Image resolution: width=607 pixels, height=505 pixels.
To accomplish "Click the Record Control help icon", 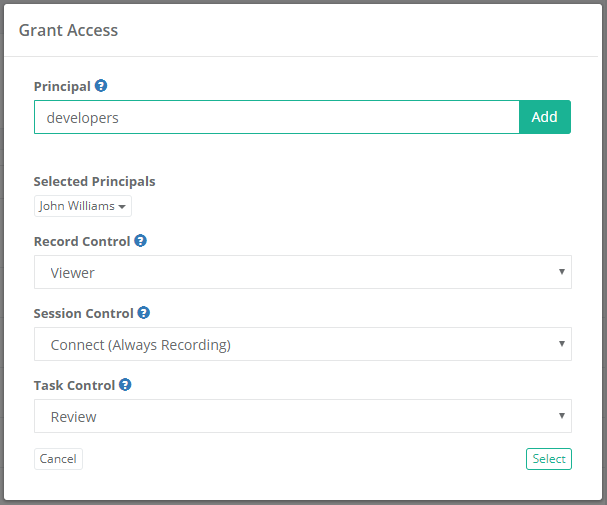I will 140,241.
